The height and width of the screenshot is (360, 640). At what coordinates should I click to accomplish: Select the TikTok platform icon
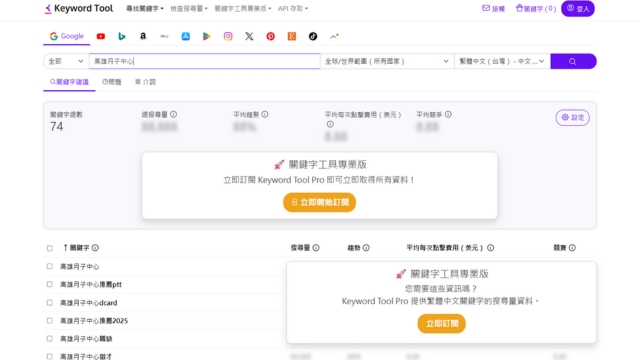[313, 36]
